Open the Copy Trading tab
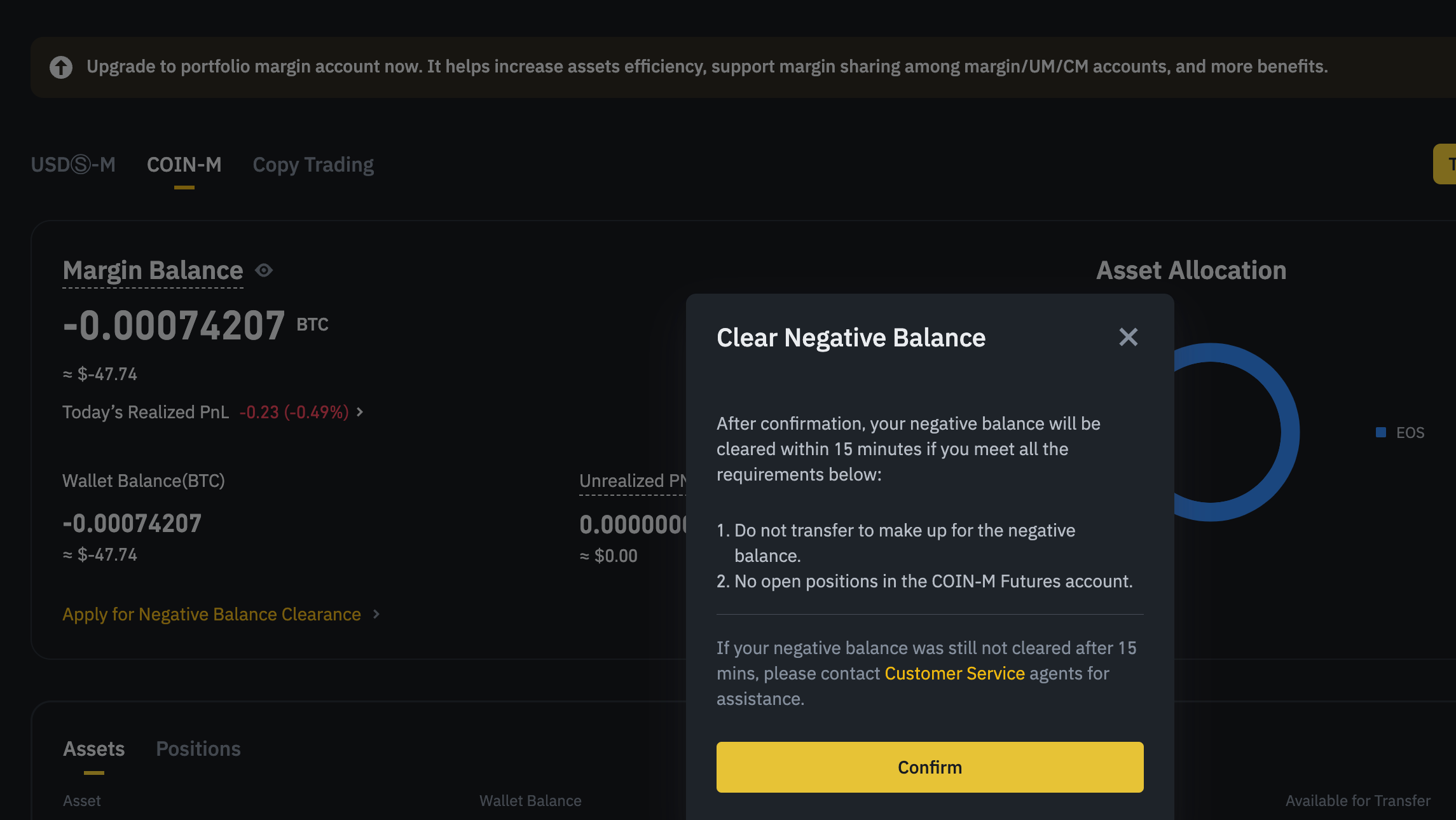 (313, 165)
